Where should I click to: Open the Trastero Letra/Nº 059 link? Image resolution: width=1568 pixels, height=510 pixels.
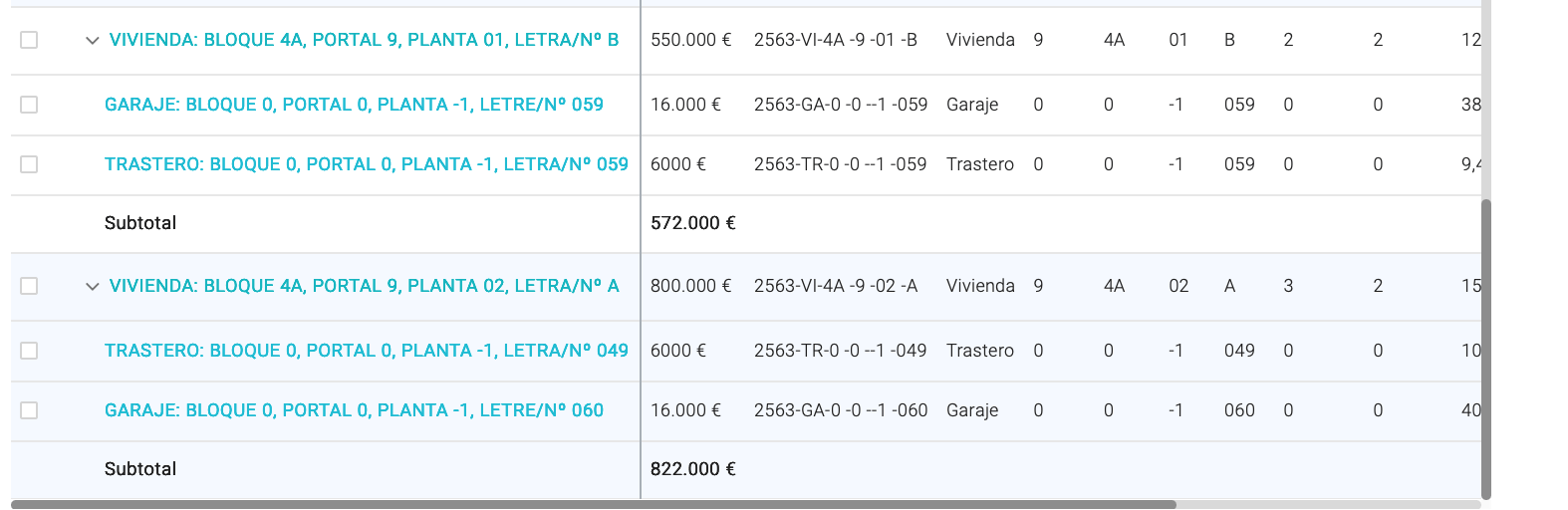click(367, 164)
